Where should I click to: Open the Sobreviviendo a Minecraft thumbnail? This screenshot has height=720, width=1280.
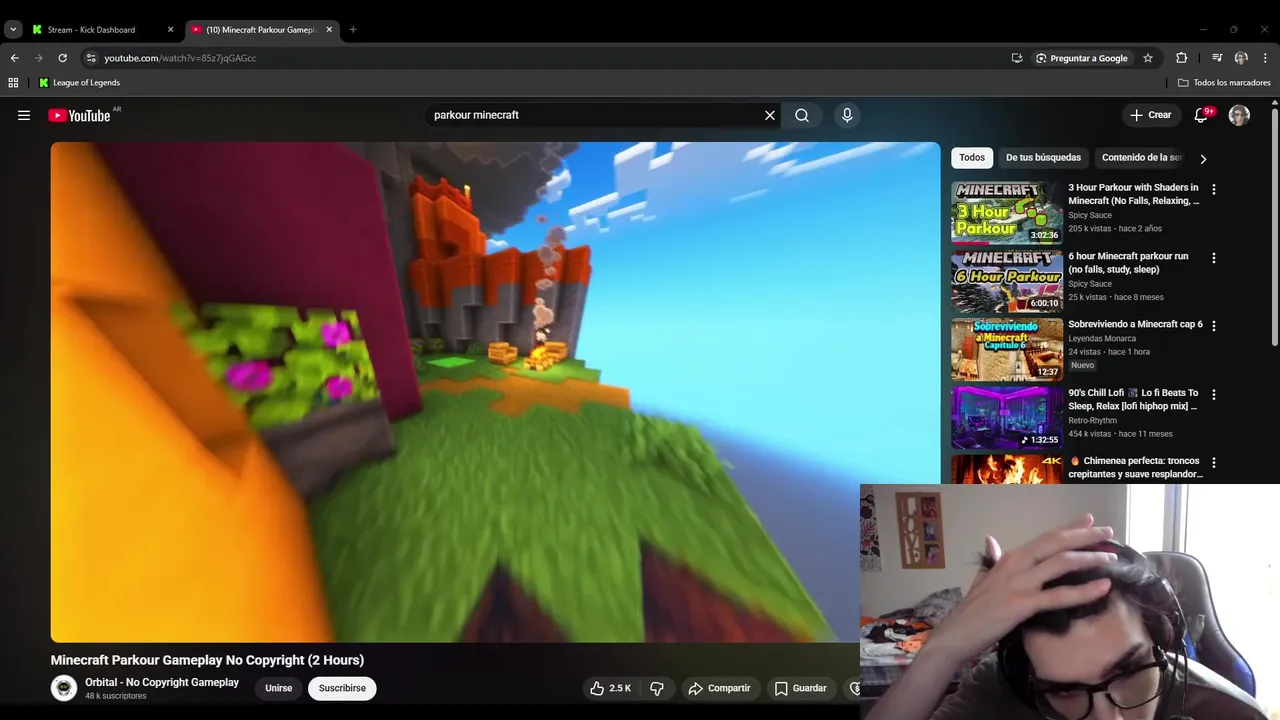[1006, 350]
